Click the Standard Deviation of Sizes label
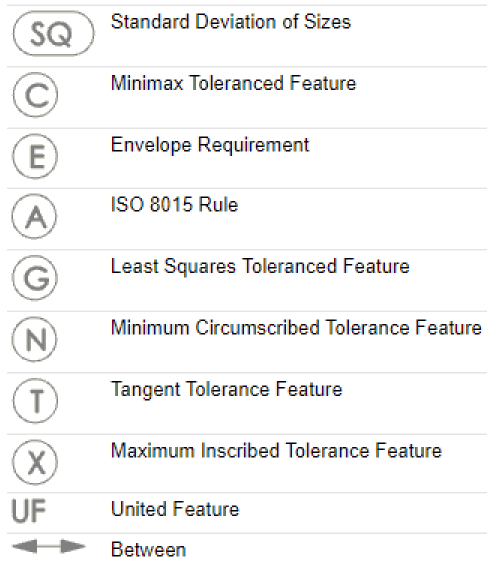The width and height of the screenshot is (492, 571). (x=231, y=21)
